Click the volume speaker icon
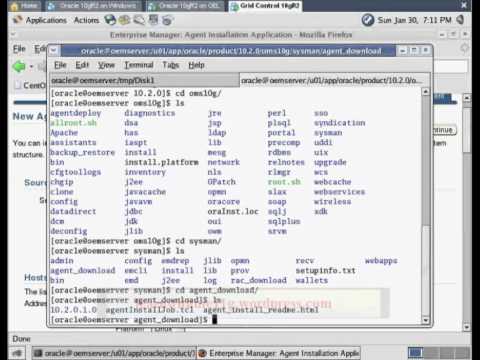Screen dimensions: 480x360 click(461, 20)
